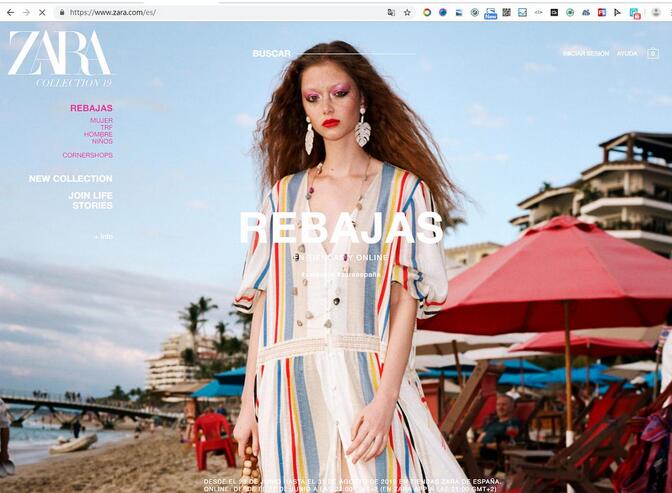Open the red FB extension icon
This screenshot has width=672, height=493.
point(602,12)
